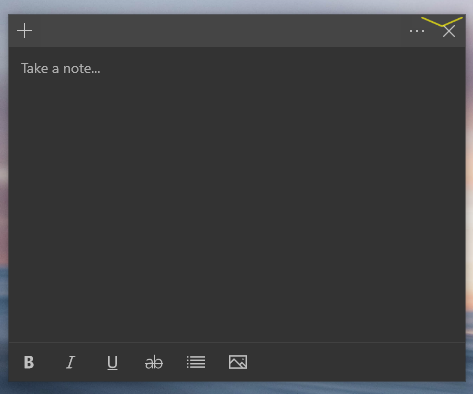Click the "Take a note..." placeholder text
The height and width of the screenshot is (394, 473).
pyautogui.click(x=61, y=68)
